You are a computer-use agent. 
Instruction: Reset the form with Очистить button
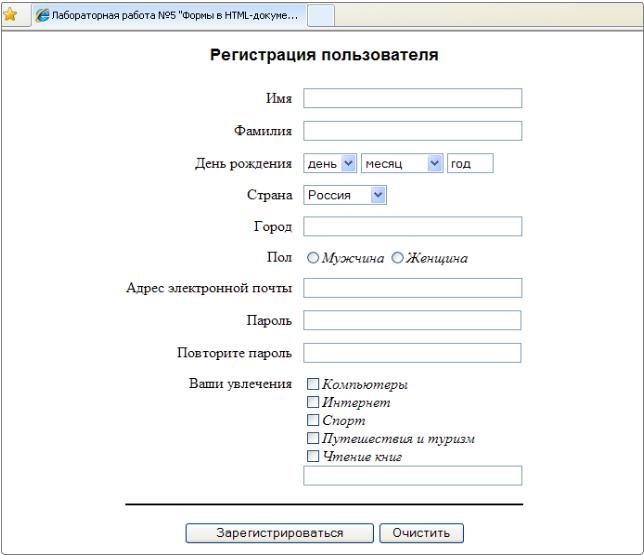(x=421, y=533)
